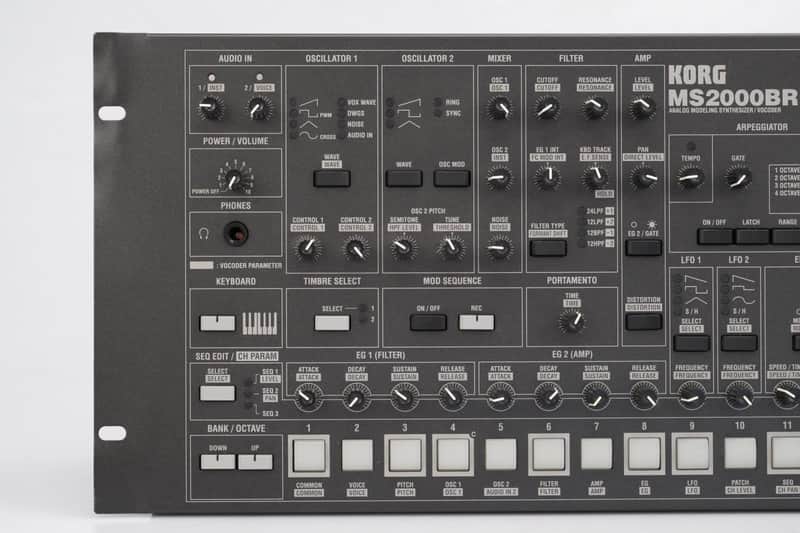The height and width of the screenshot is (533, 800).
Task: Select the sawtooth wave indicator of Oscillator 2
Action: (x=390, y=102)
